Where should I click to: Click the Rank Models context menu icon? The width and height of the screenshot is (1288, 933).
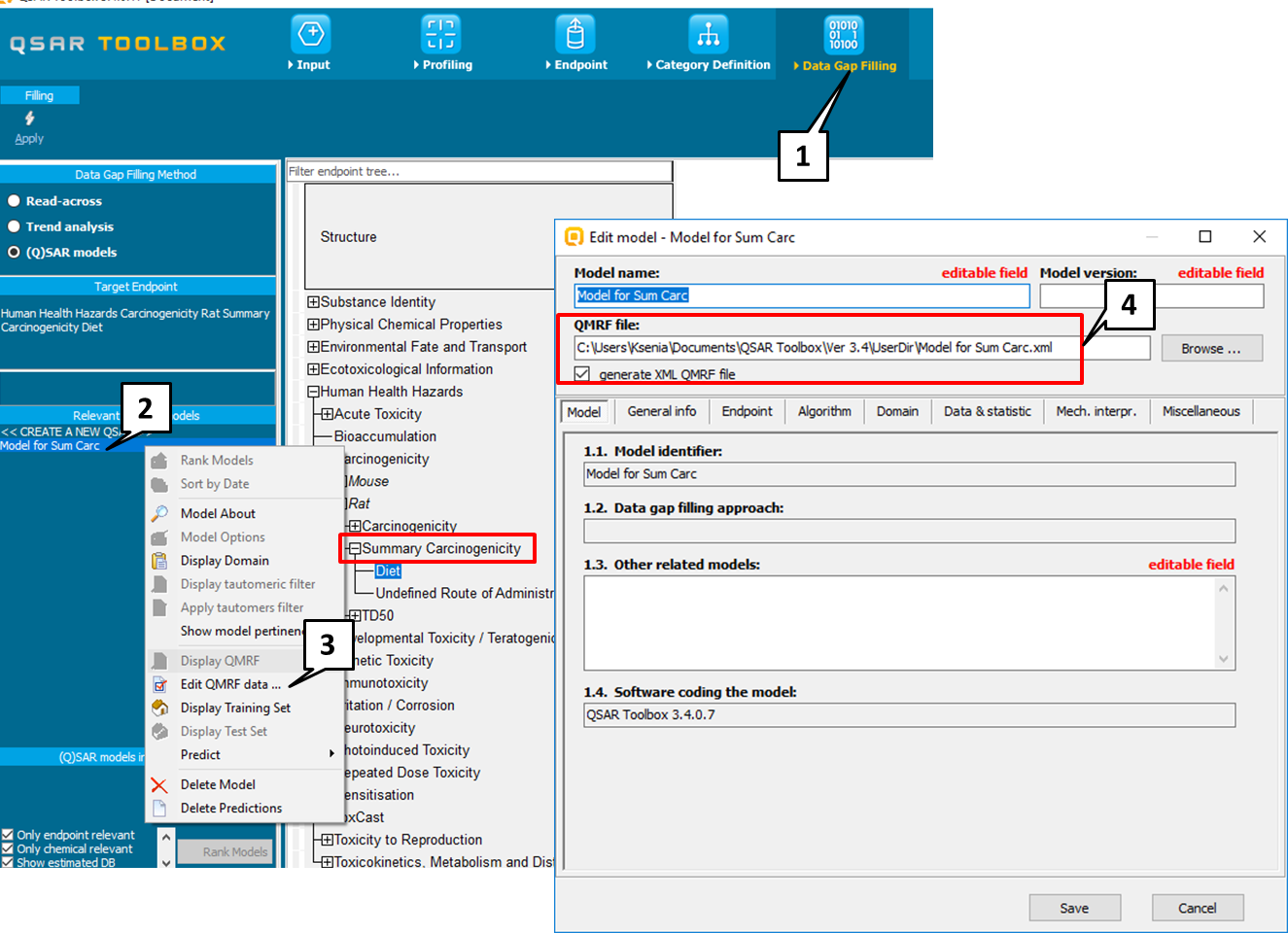point(159,461)
